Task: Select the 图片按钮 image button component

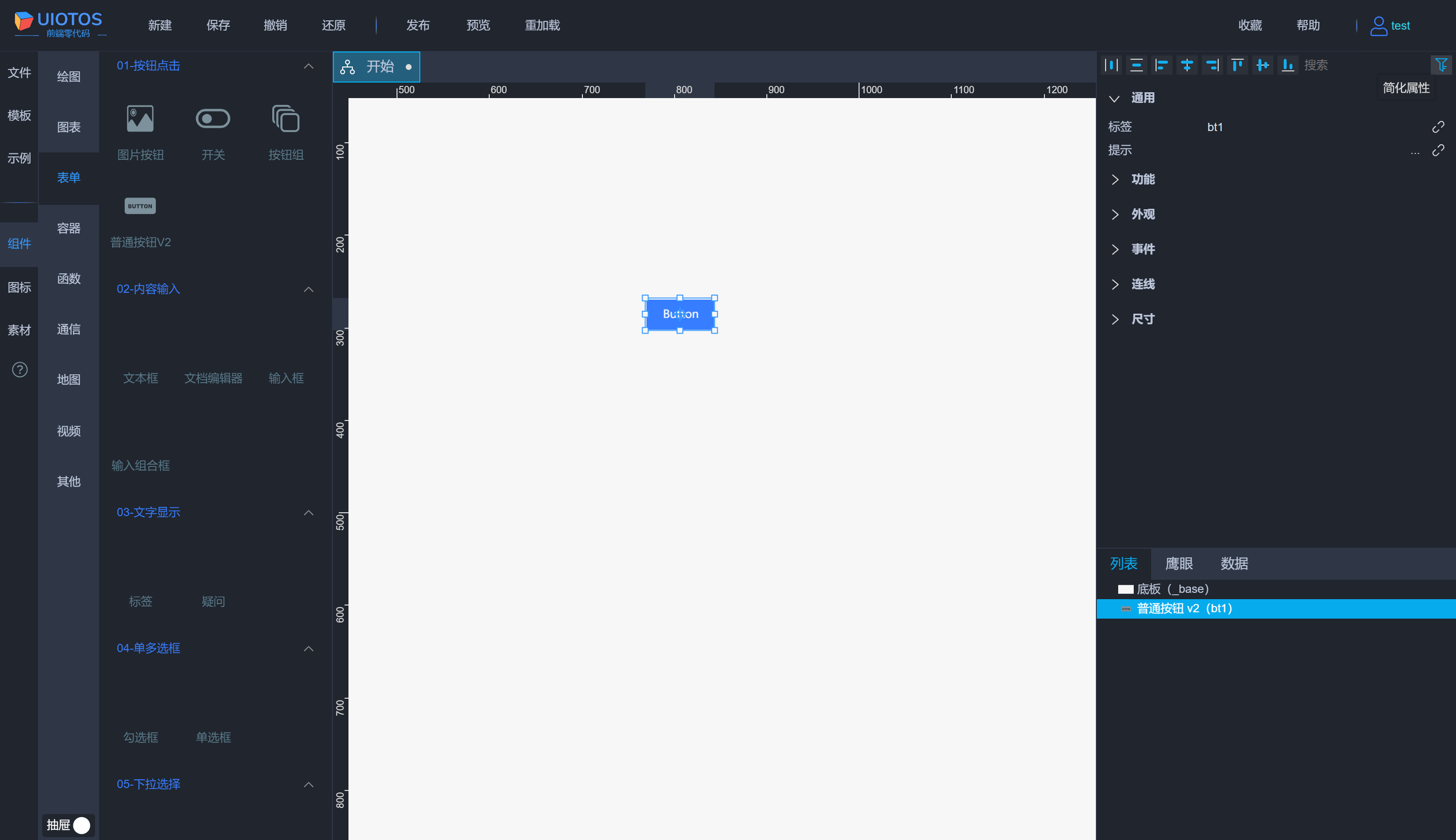Action: 140,132
